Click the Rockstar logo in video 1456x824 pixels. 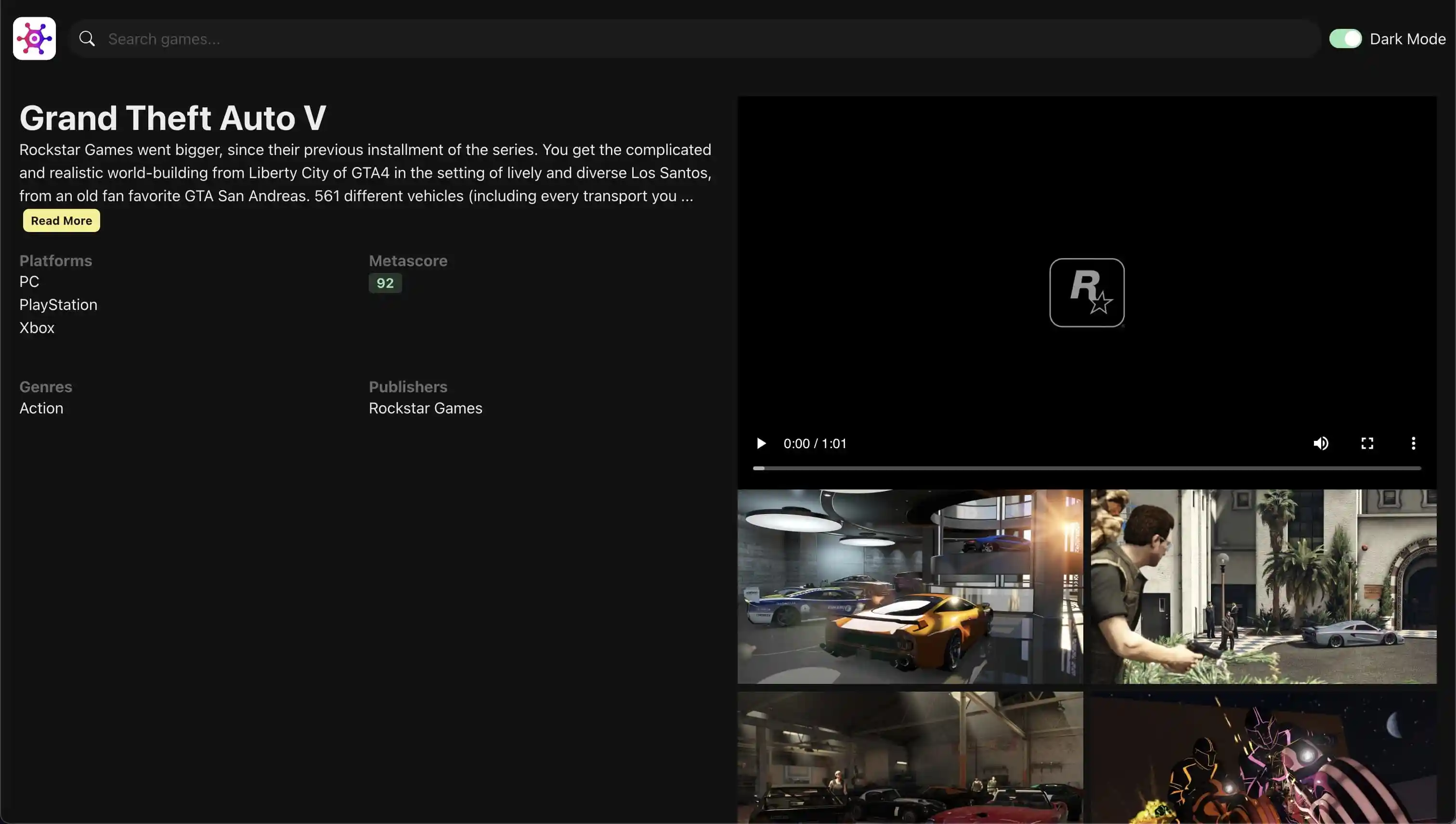(x=1086, y=293)
